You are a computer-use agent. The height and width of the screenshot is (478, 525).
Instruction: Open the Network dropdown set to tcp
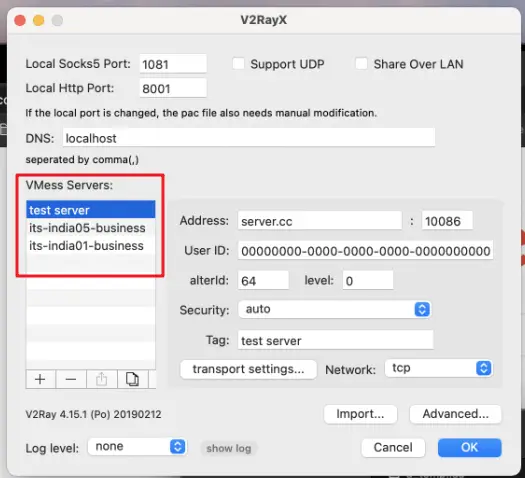tap(438, 368)
